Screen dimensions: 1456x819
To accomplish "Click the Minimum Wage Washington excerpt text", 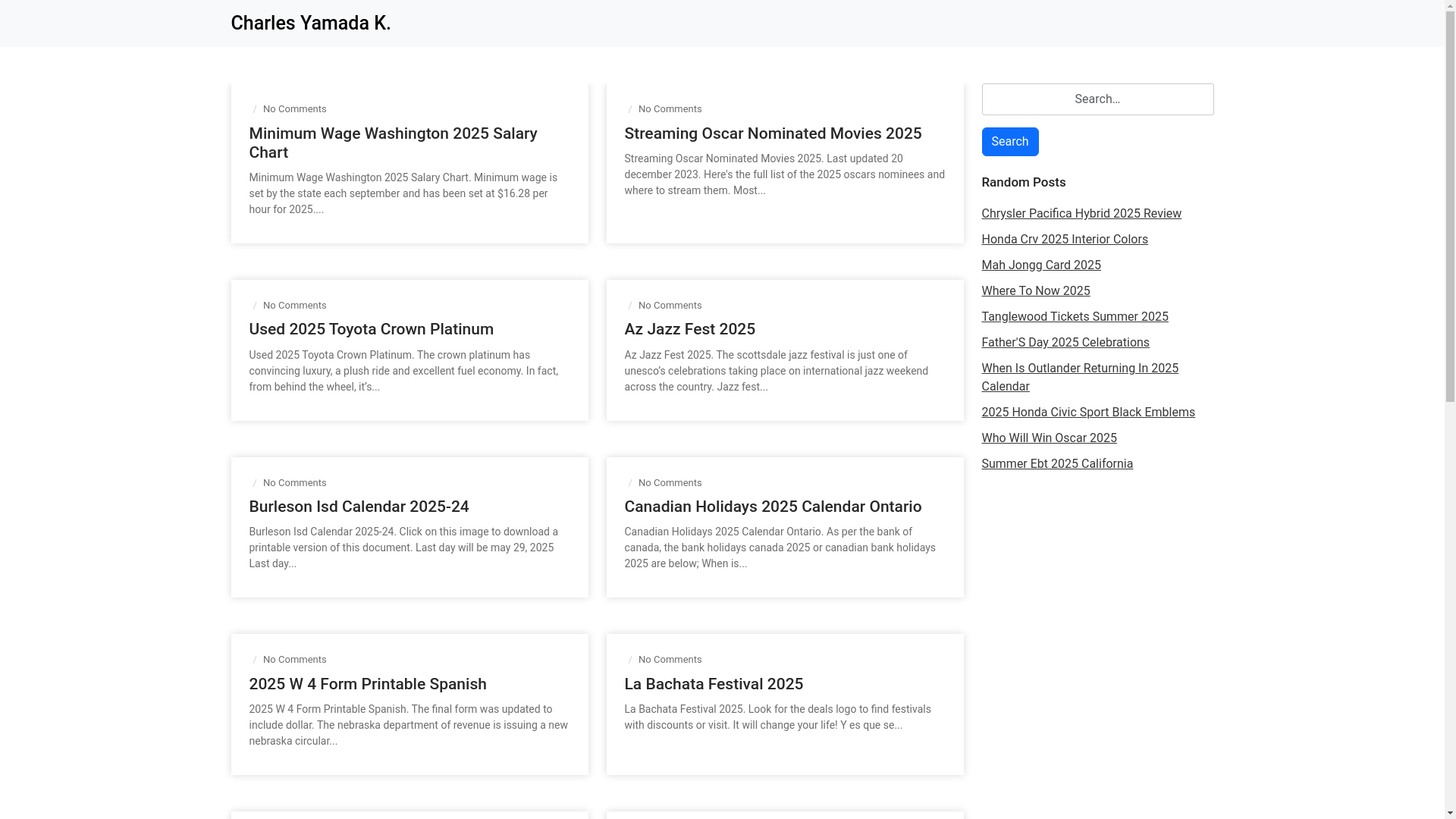I will point(403,193).
